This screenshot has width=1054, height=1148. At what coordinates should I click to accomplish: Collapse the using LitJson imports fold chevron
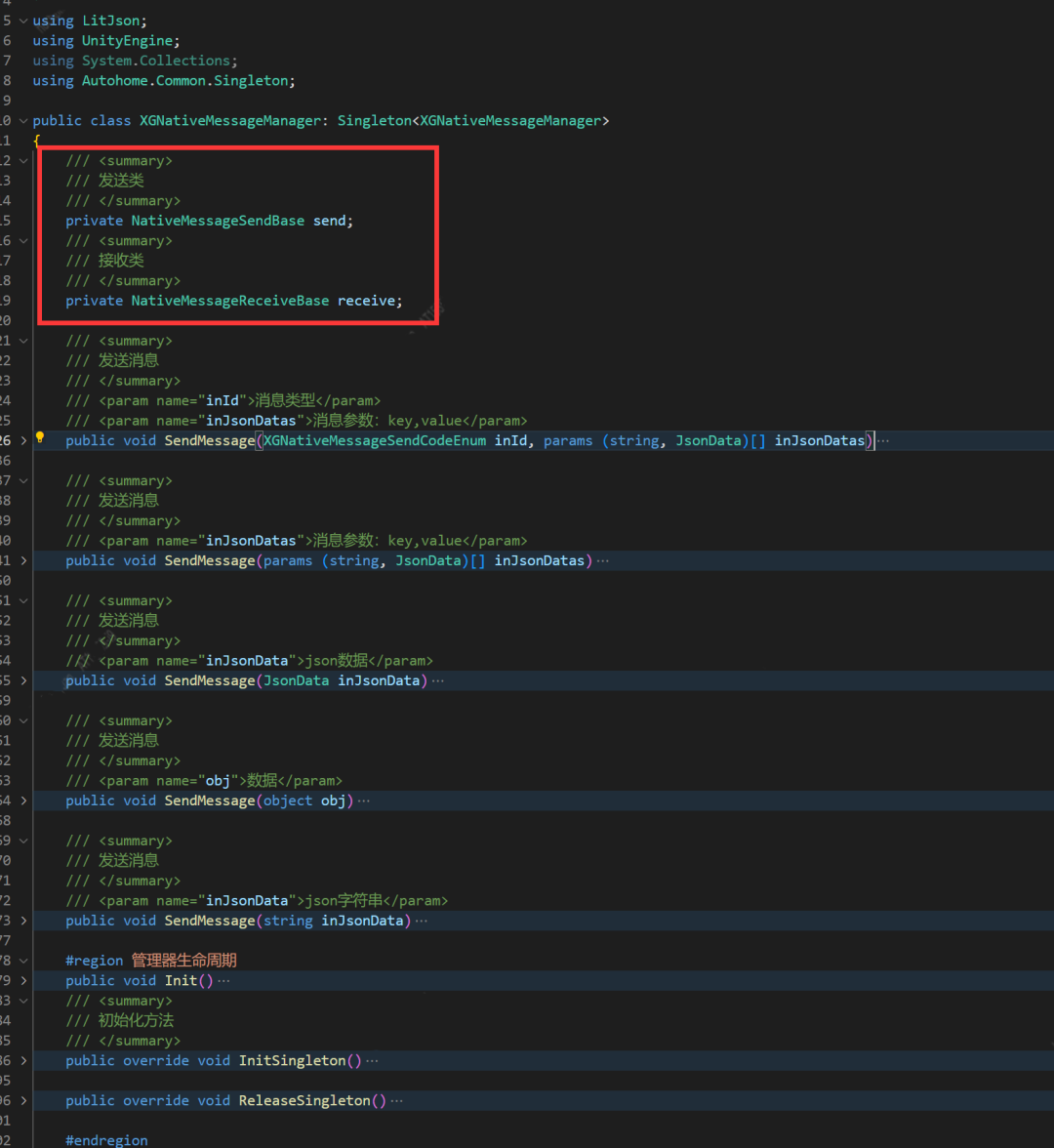point(23,20)
